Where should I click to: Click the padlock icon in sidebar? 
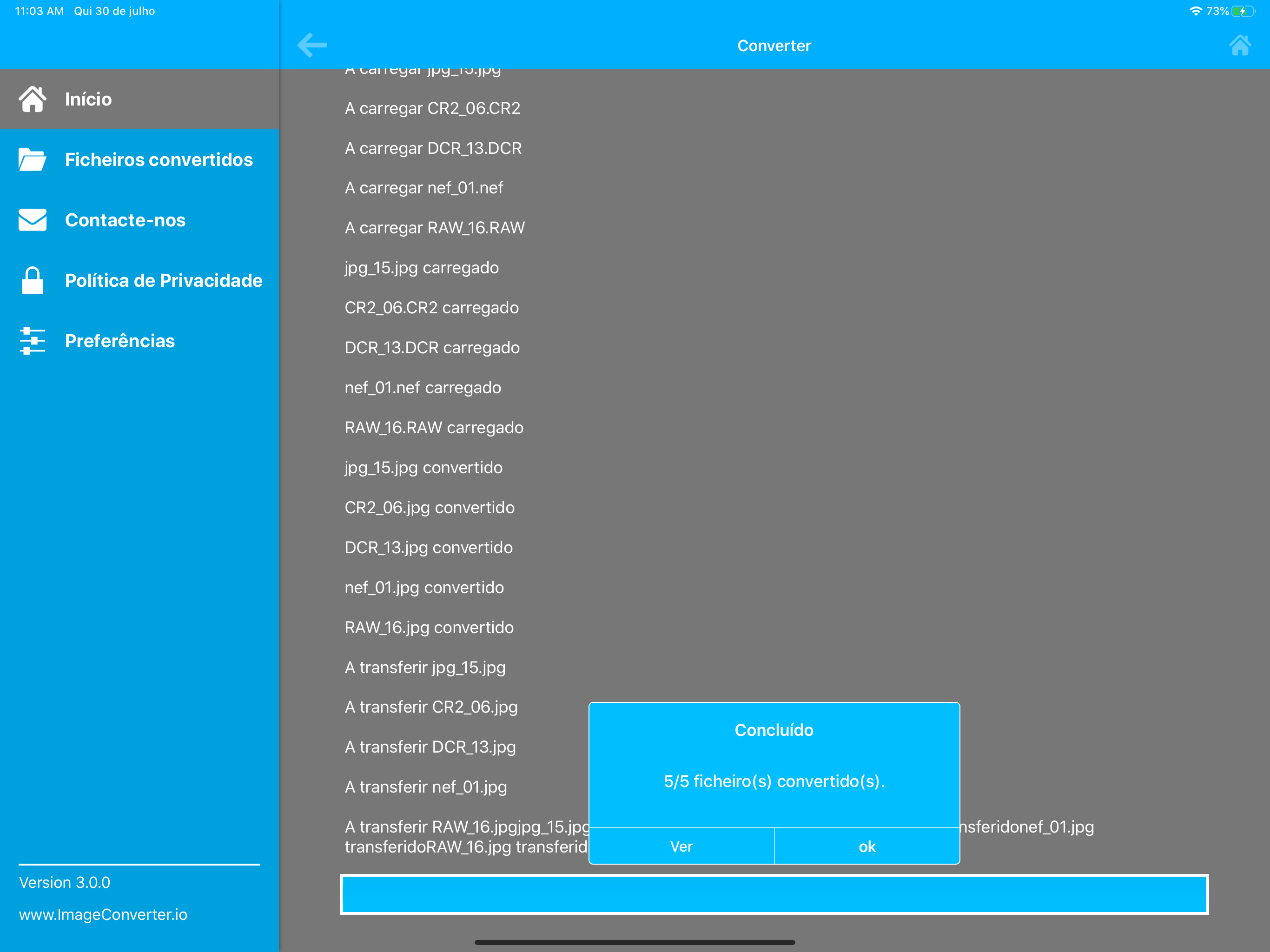click(x=33, y=280)
